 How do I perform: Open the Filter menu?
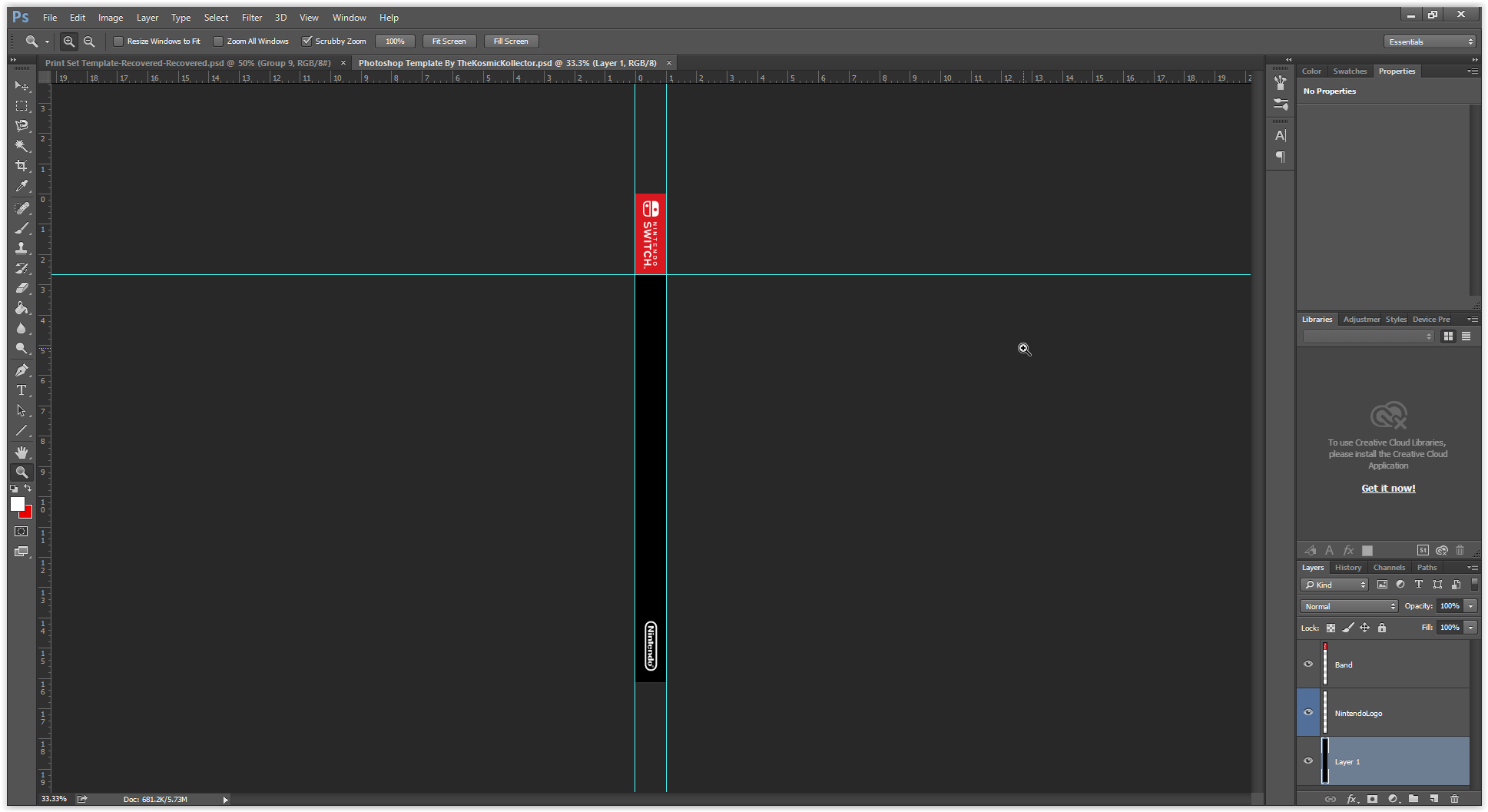click(x=252, y=17)
